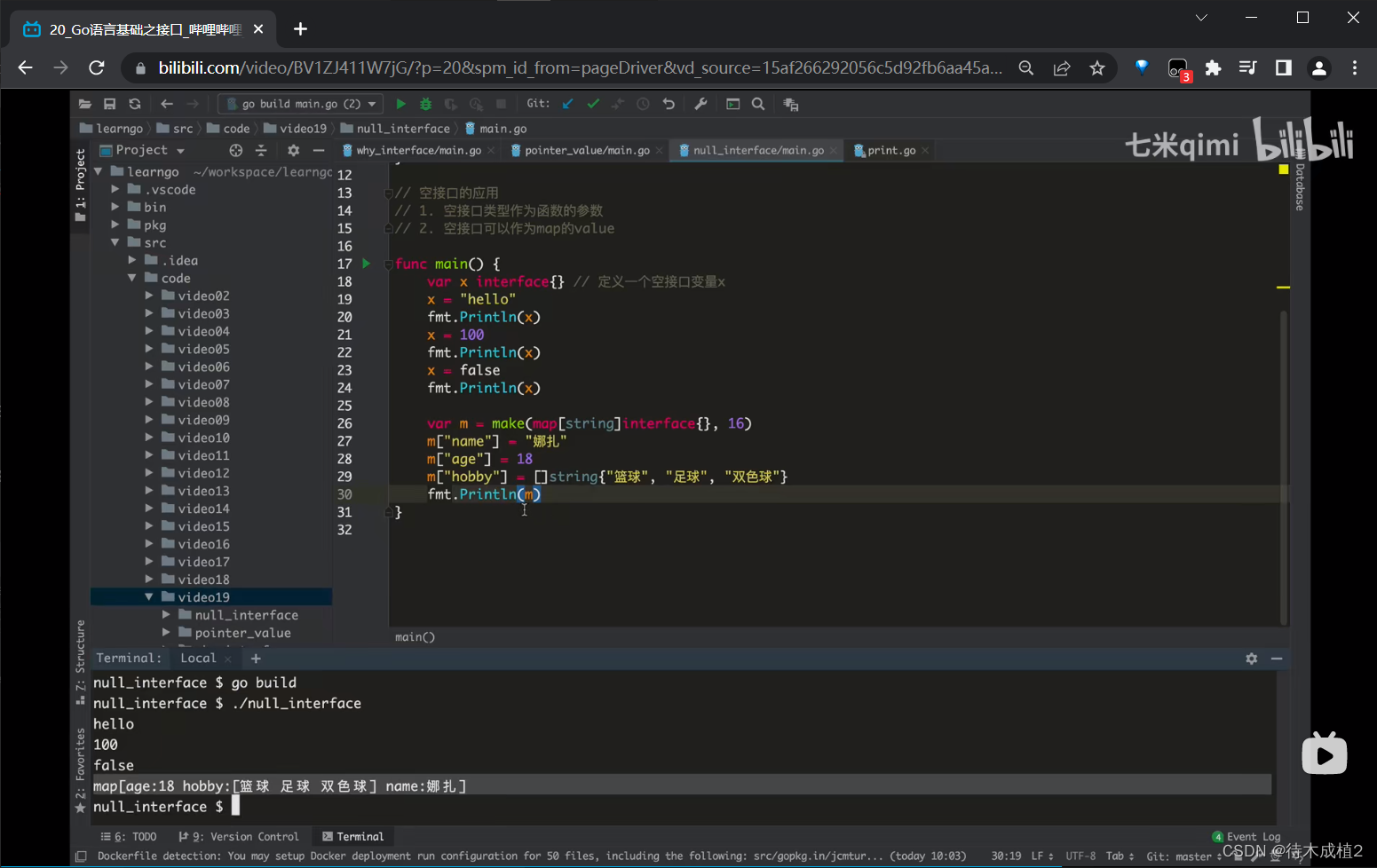This screenshot has width=1377, height=868.
Task: Expand the .idea folder
Action: [132, 260]
